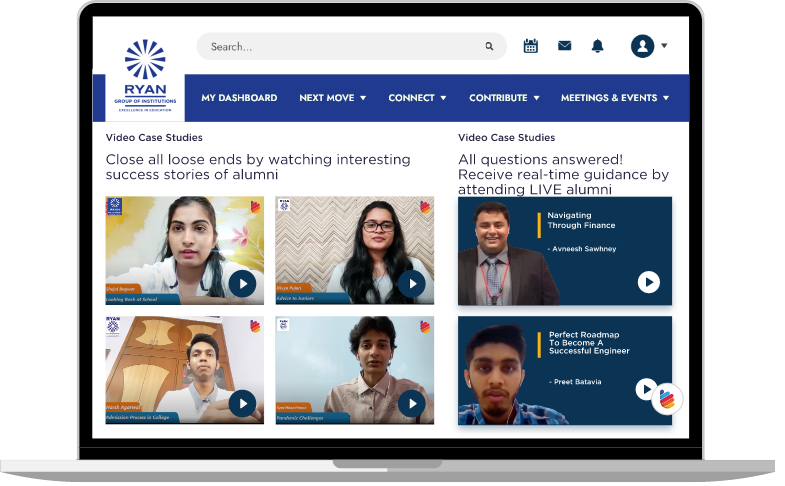Expand the profile dropdown arrow
This screenshot has width=785, height=486.
coord(664,46)
